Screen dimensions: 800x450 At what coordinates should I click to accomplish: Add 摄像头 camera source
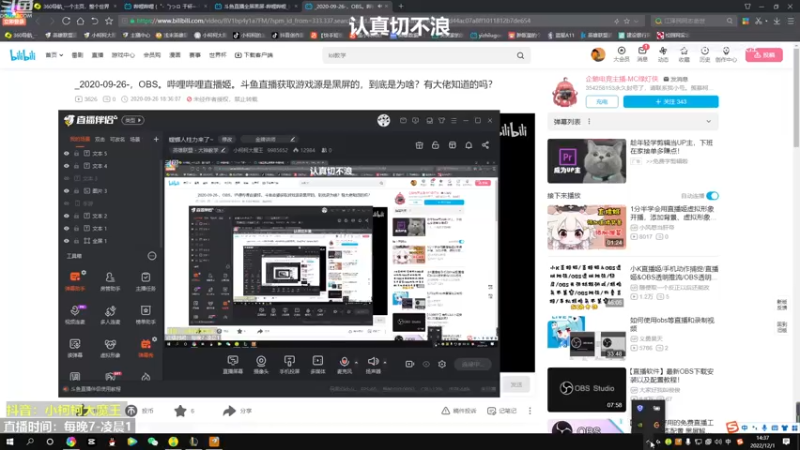pos(261,364)
